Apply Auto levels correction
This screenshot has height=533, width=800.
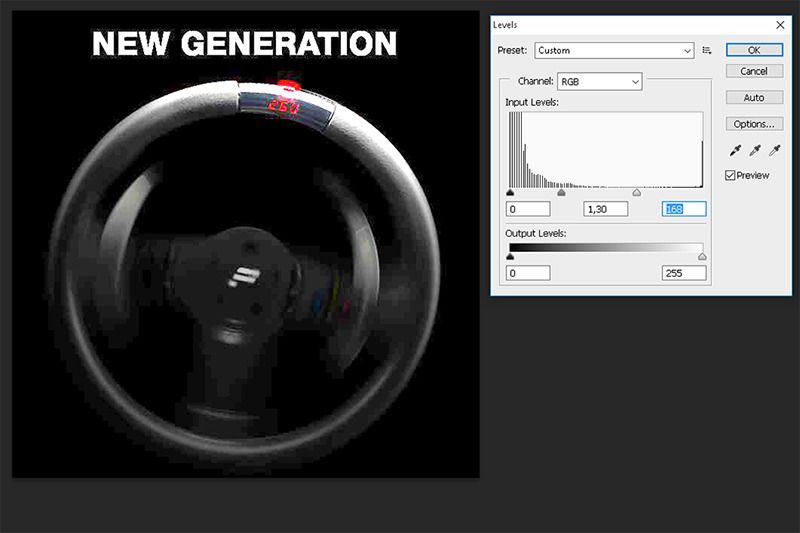click(754, 98)
